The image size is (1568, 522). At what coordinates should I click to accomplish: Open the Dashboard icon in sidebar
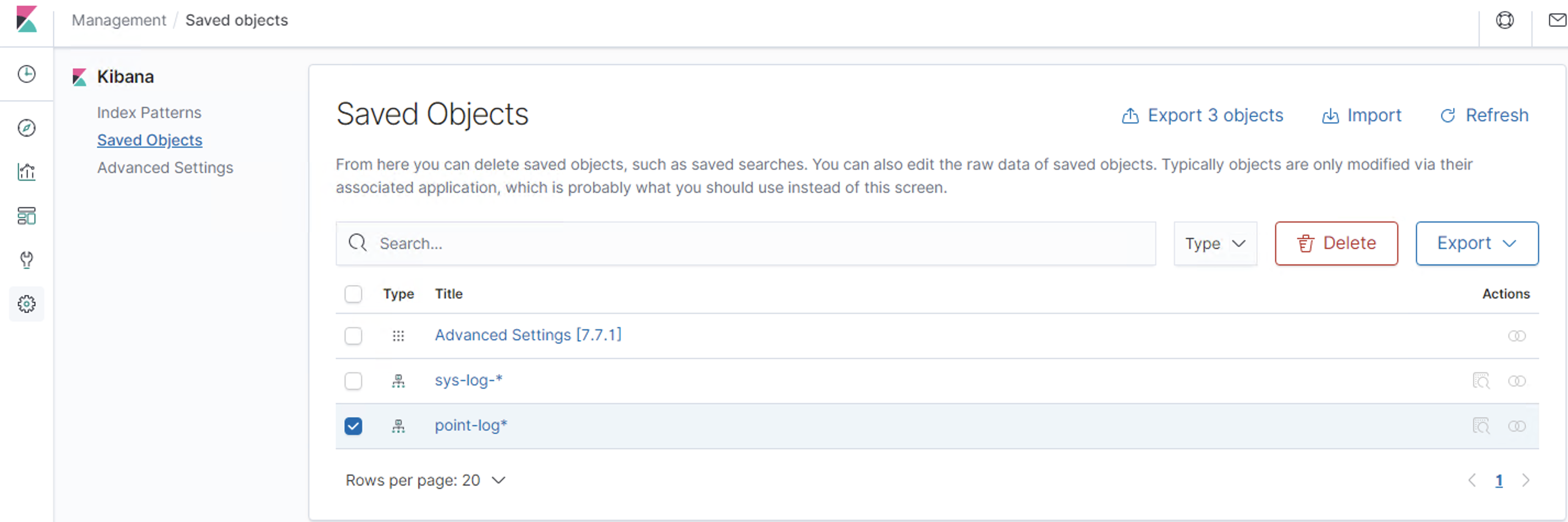(26, 216)
